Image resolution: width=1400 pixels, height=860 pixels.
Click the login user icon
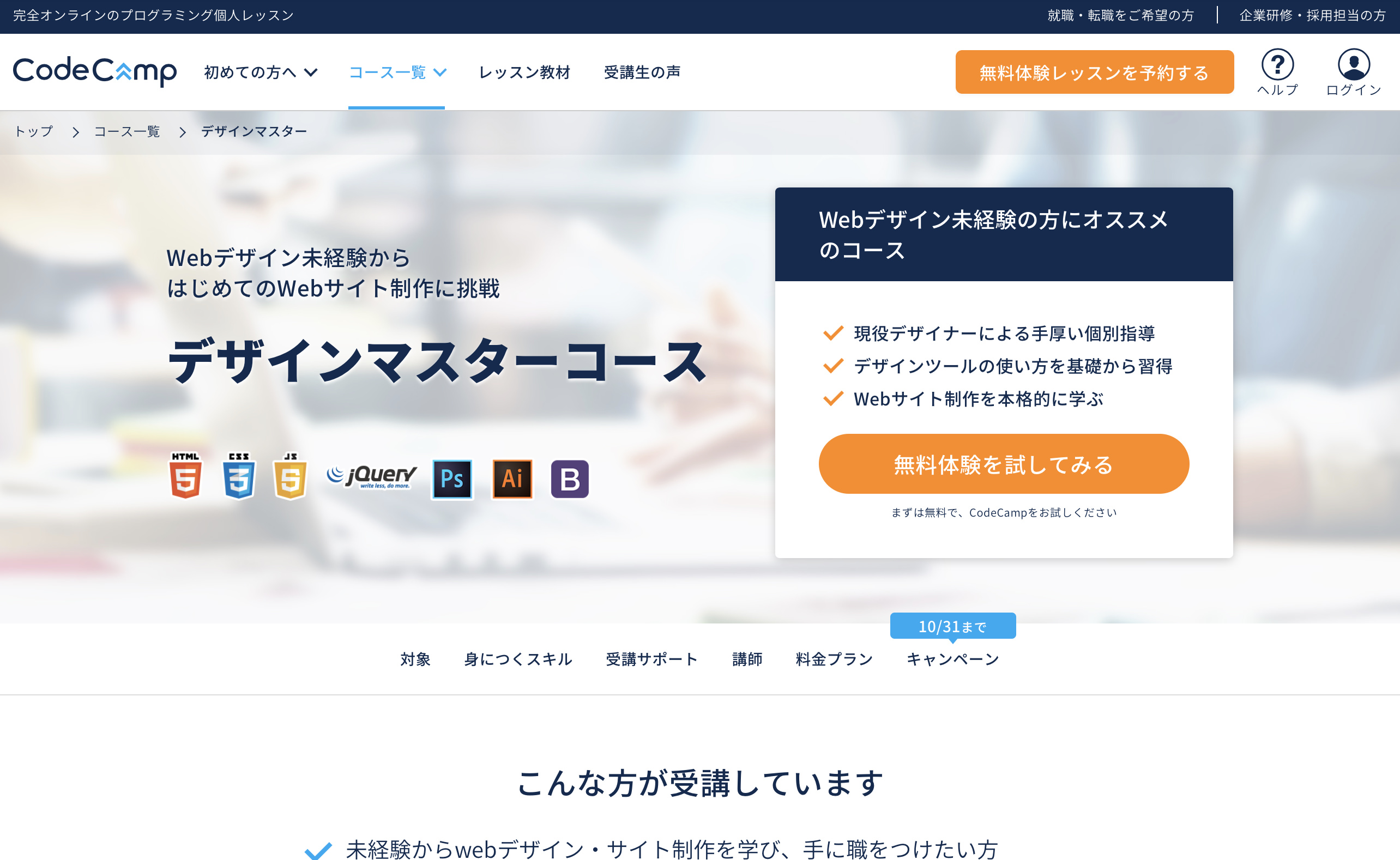1353,64
